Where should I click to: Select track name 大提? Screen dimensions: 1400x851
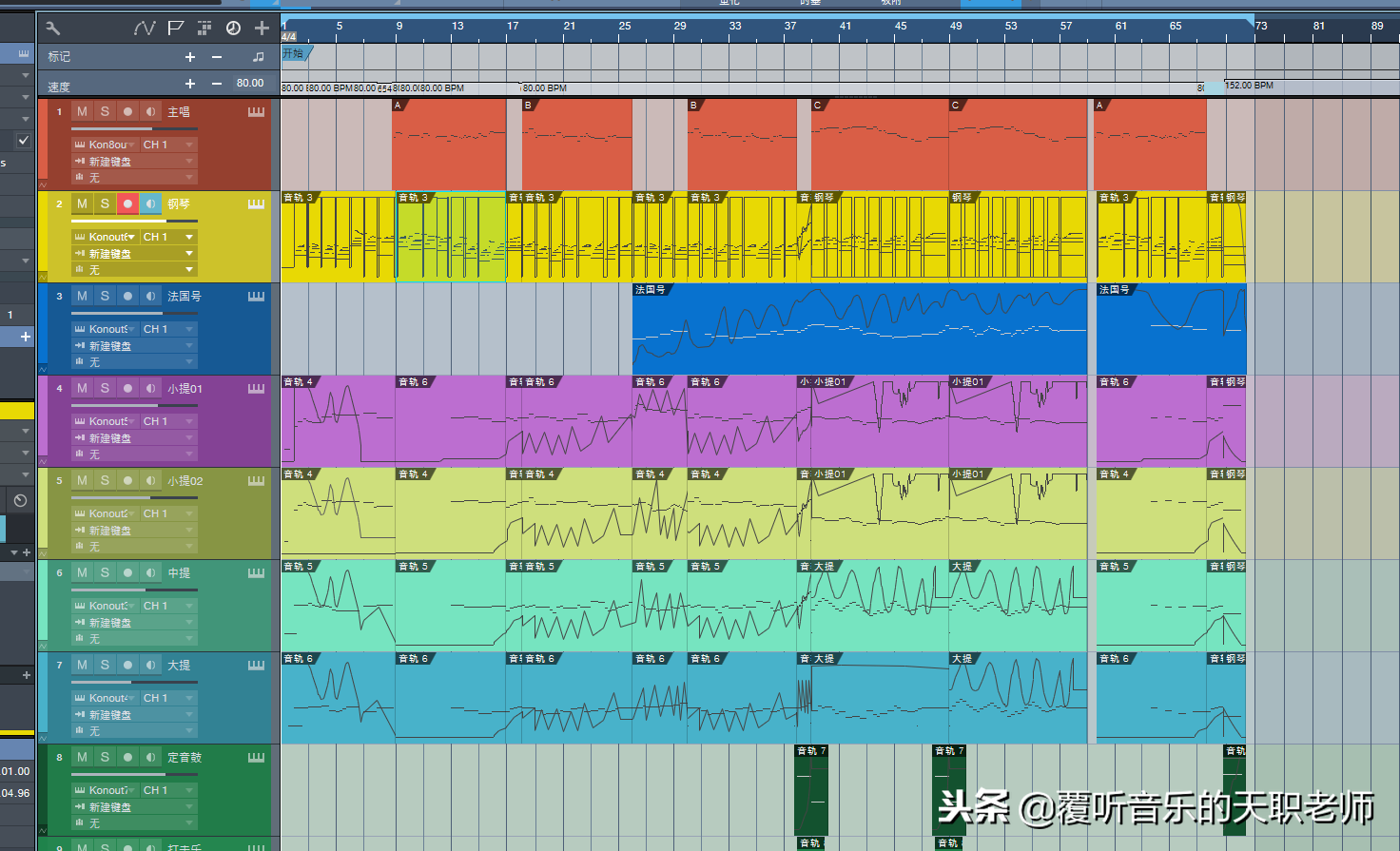[x=179, y=666]
